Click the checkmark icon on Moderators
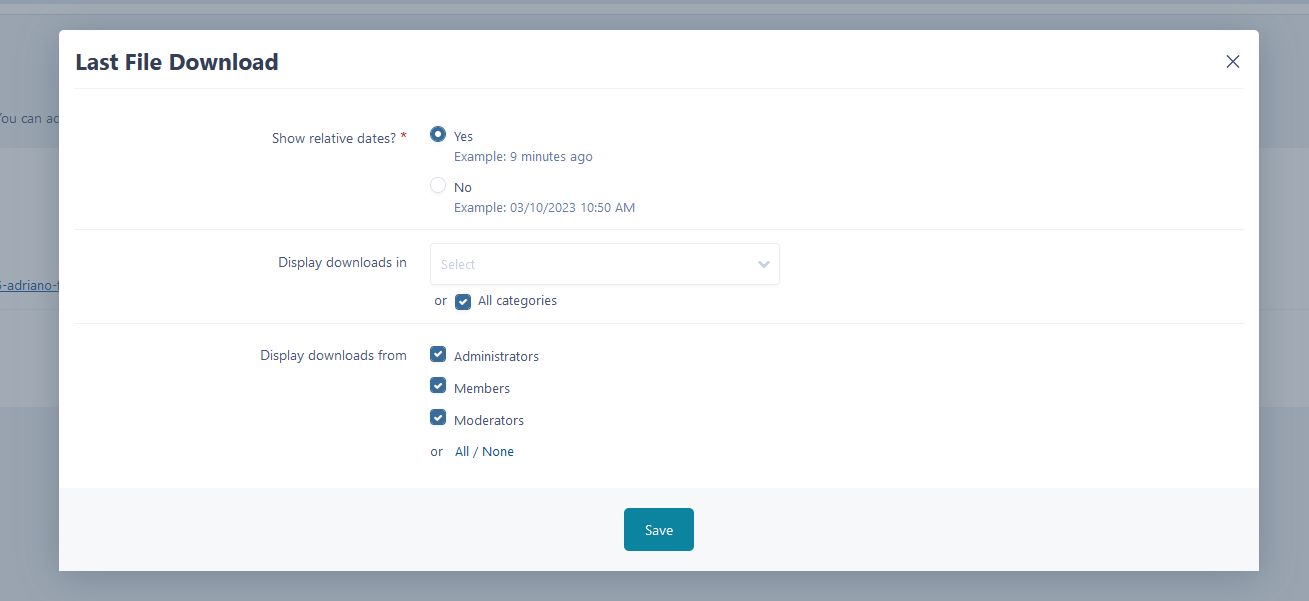The width and height of the screenshot is (1309, 601). (438, 417)
